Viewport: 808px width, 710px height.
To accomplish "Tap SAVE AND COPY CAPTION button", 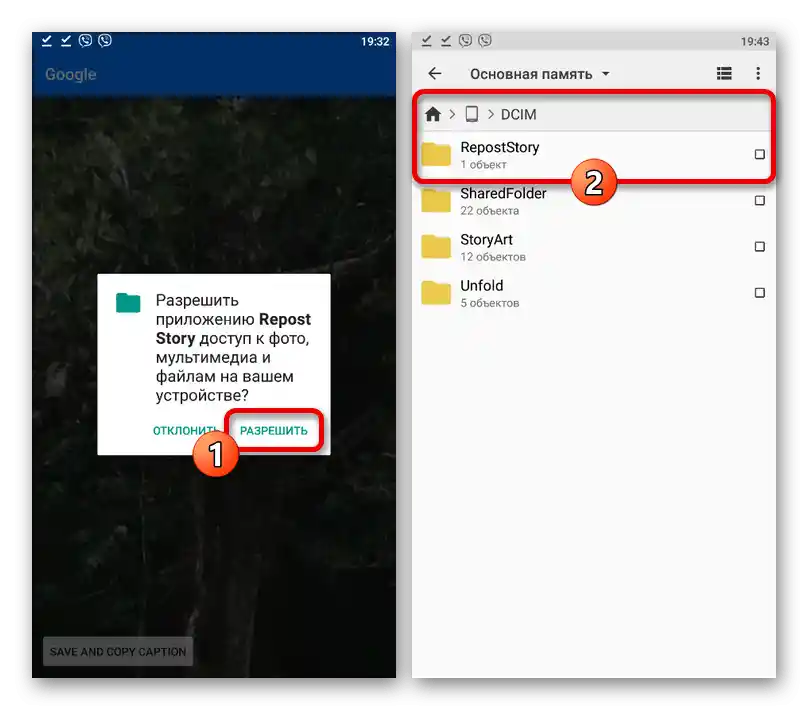I will pyautogui.click(x=118, y=651).
